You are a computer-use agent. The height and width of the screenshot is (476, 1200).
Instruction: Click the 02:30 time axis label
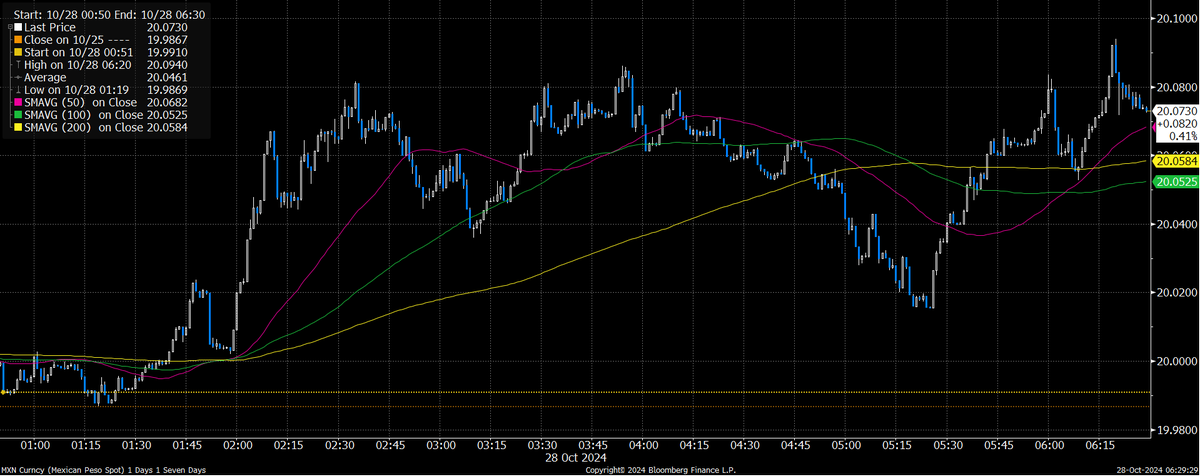[x=339, y=444]
